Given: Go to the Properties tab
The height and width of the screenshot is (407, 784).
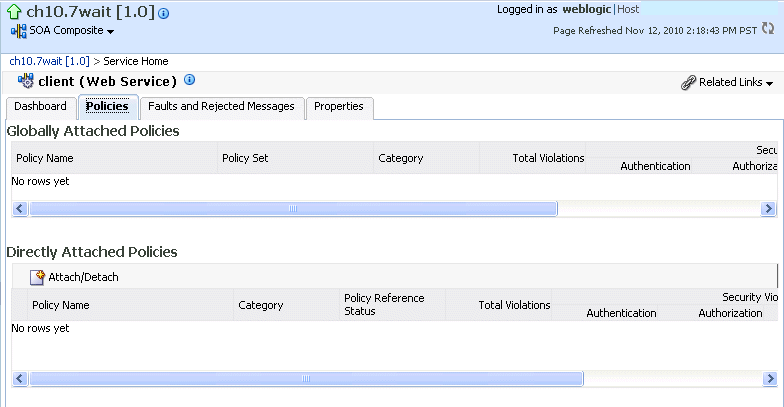Looking at the screenshot, I should pos(339,106).
